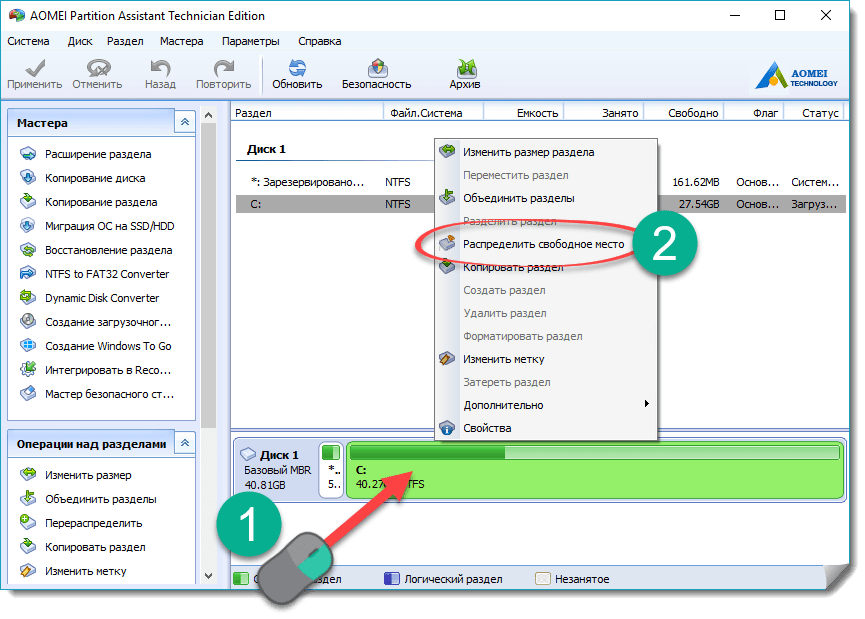Open the Справка menu
Screen dimensions: 865x619
pos(319,41)
